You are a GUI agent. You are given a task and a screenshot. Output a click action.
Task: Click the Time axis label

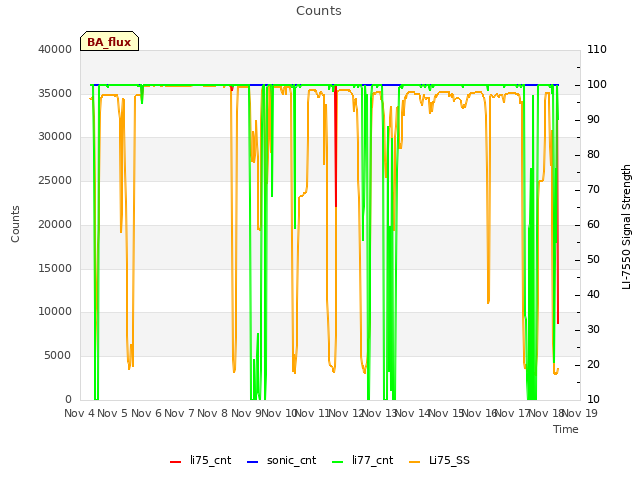(566, 429)
